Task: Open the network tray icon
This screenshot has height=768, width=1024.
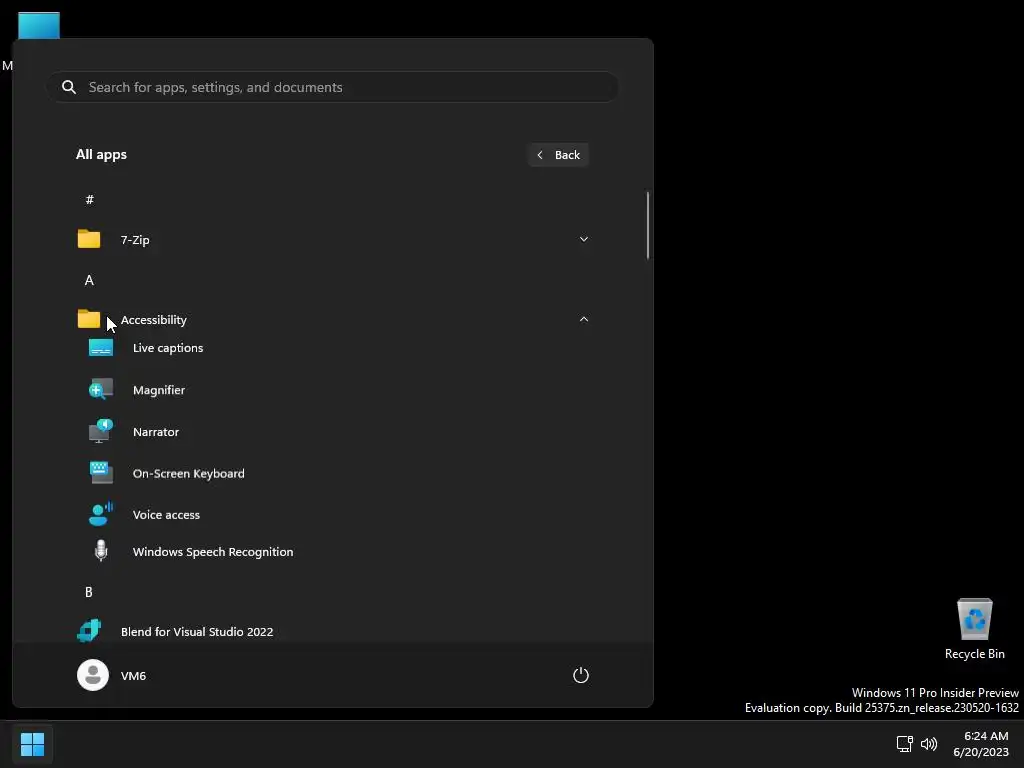Action: [x=904, y=744]
